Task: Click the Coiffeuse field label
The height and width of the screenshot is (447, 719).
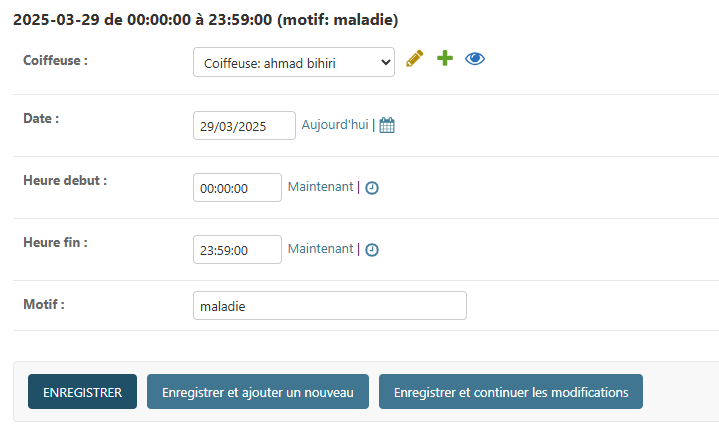Action: pos(55,61)
